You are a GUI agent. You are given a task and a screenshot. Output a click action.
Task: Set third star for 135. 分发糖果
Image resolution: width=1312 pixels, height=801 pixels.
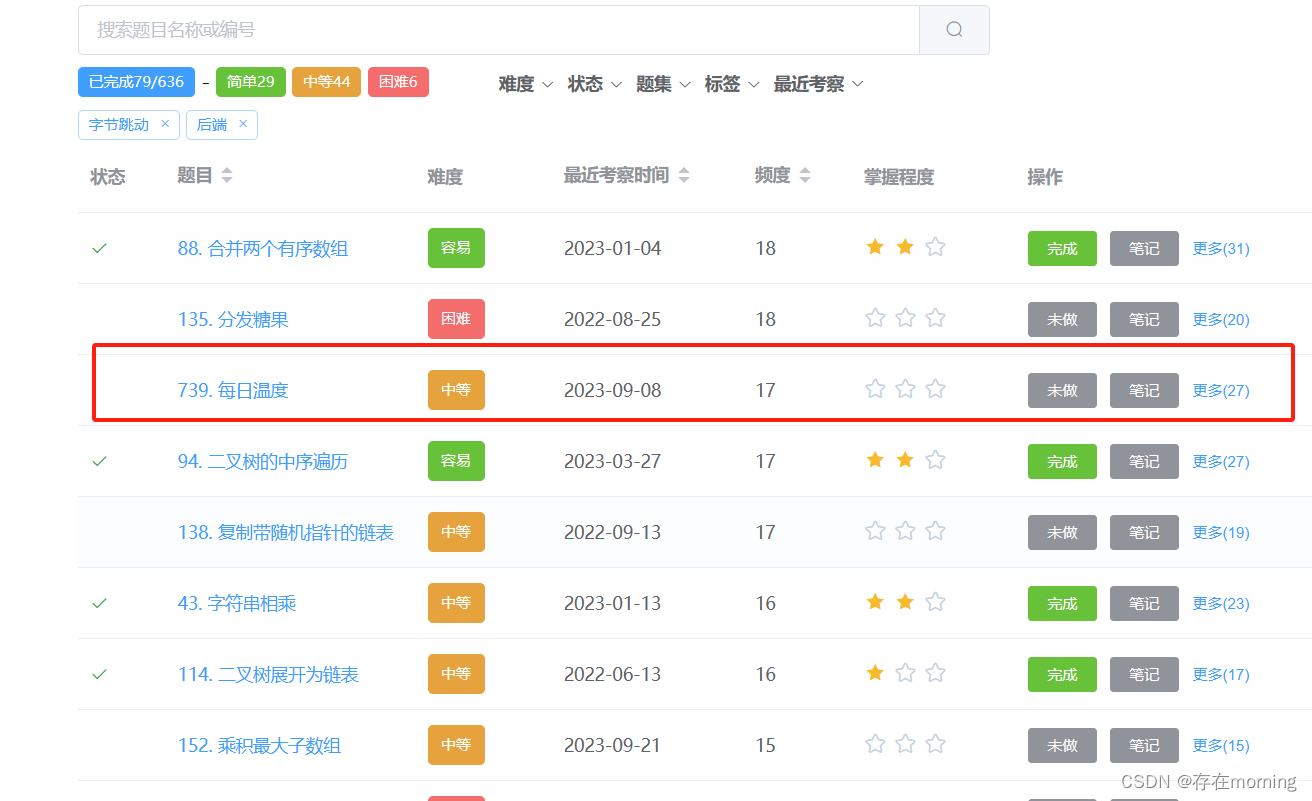tap(935, 318)
